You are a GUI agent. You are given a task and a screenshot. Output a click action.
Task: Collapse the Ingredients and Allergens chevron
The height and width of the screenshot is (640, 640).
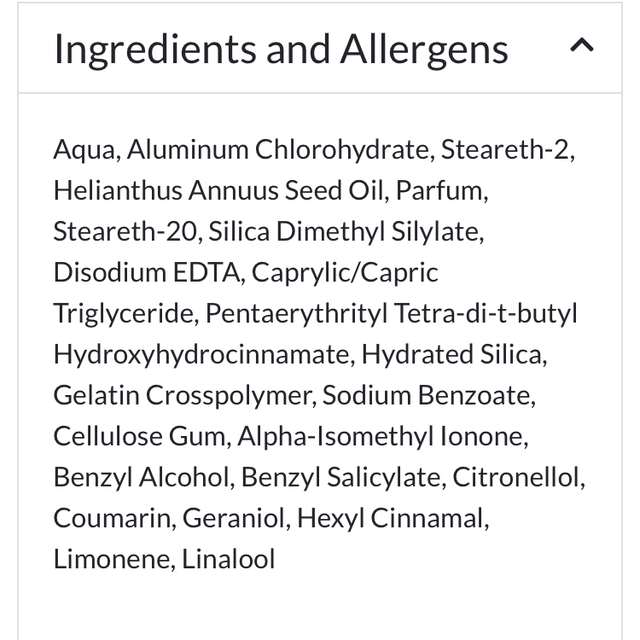582,46
